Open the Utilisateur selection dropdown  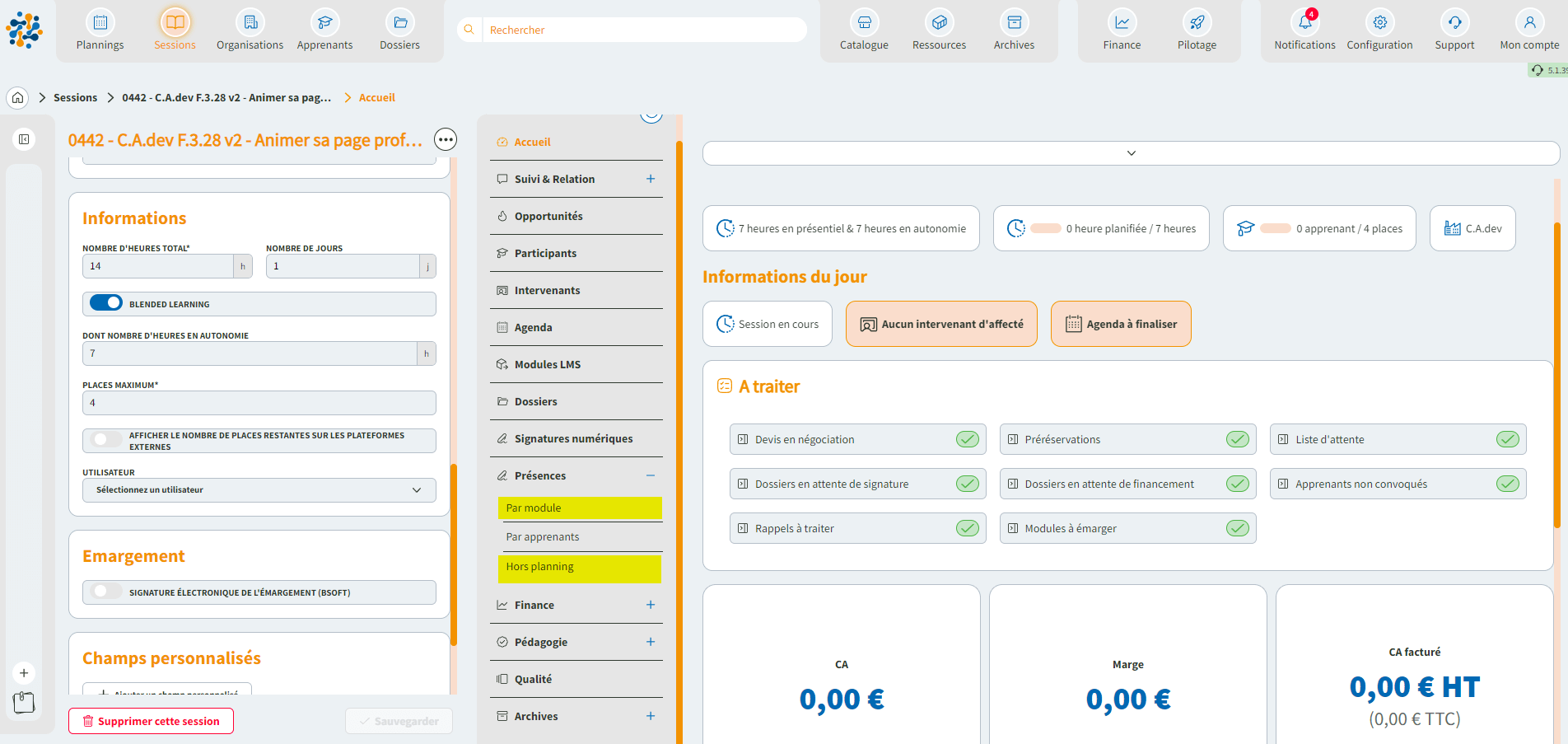tap(259, 490)
